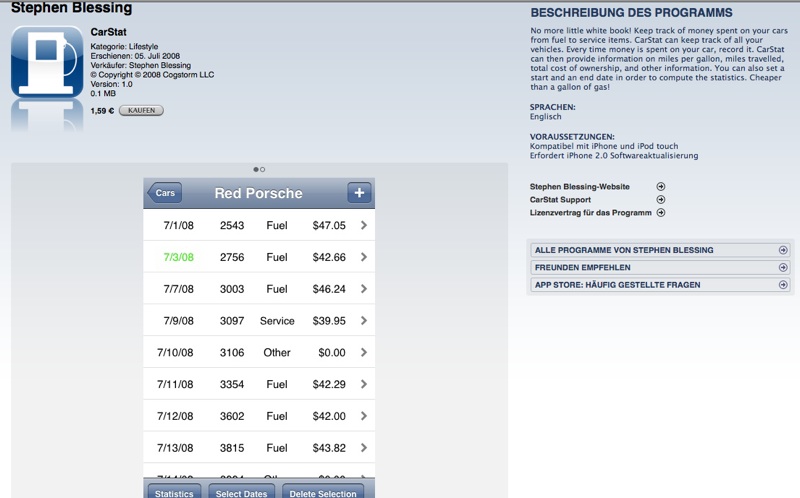Expand the 7/1/08 fuel entry chevron

[363, 226]
